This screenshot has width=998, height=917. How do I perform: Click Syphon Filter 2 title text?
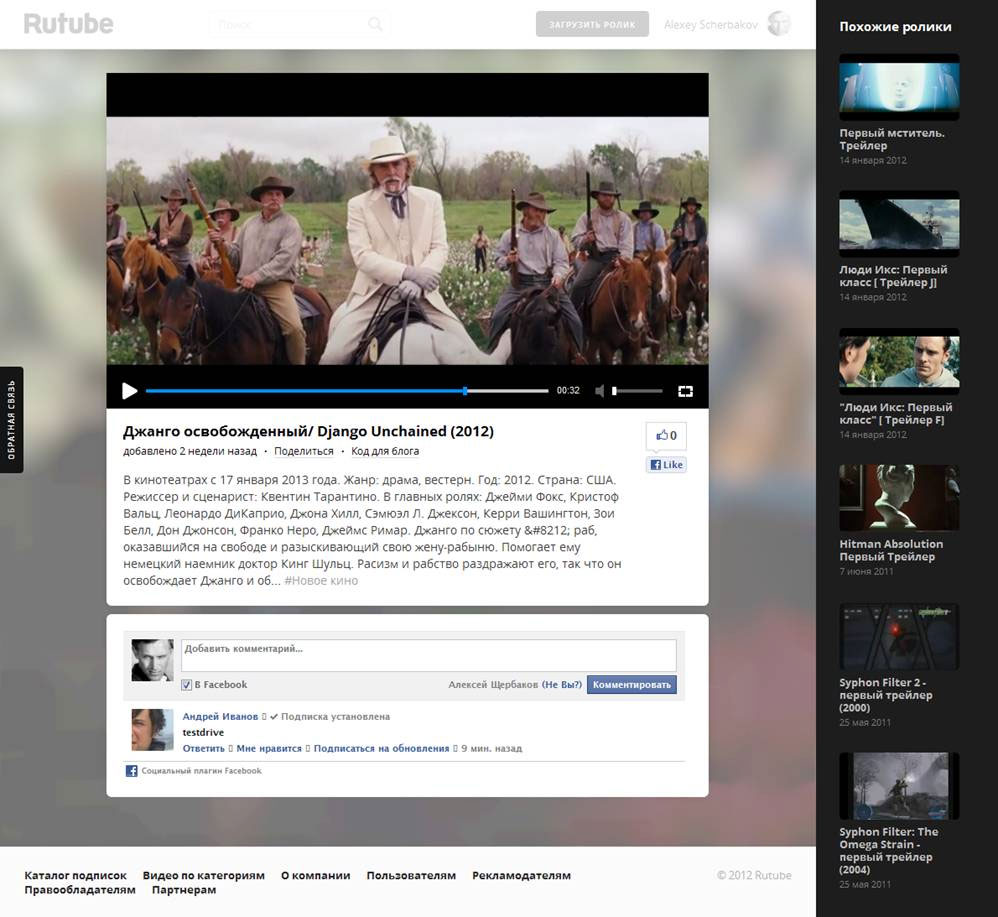click(885, 695)
